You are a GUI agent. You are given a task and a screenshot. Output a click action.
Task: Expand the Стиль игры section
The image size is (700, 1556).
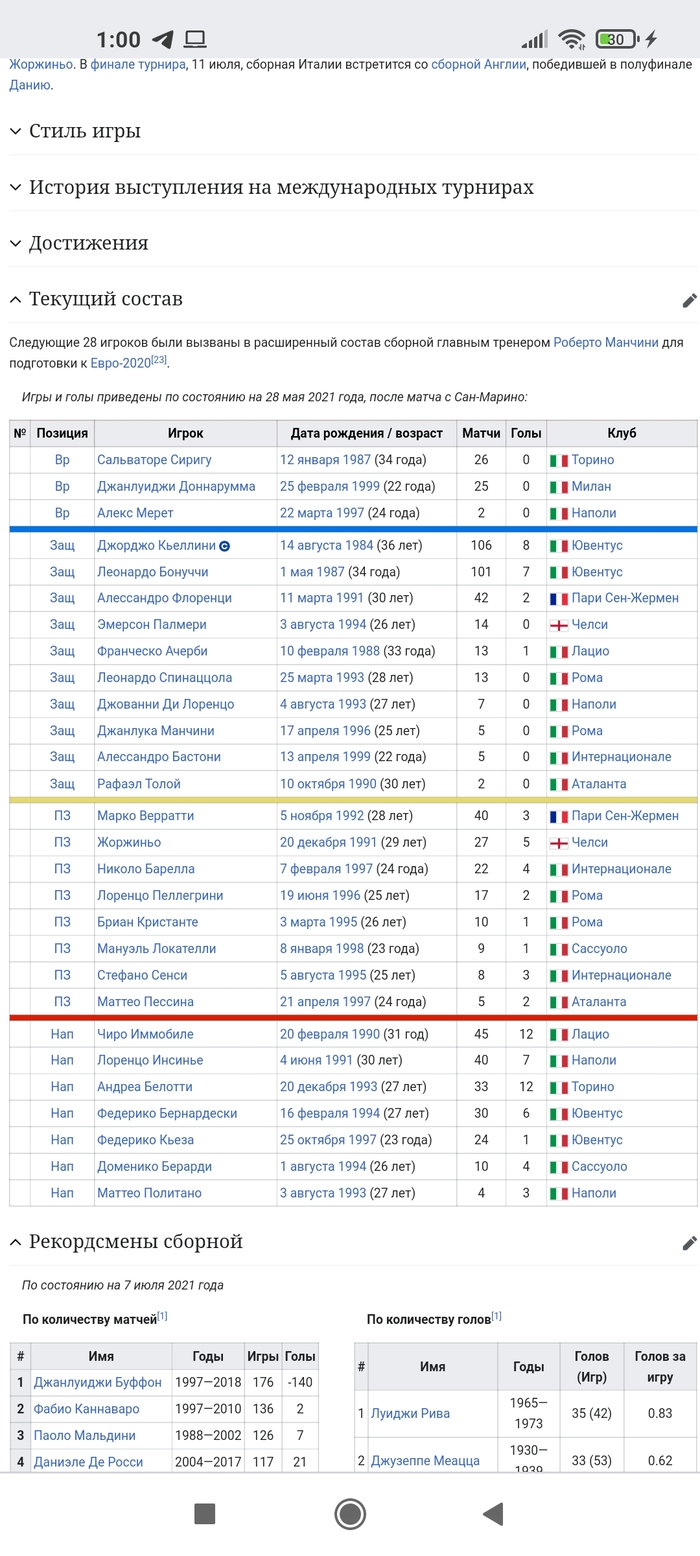[x=85, y=131]
